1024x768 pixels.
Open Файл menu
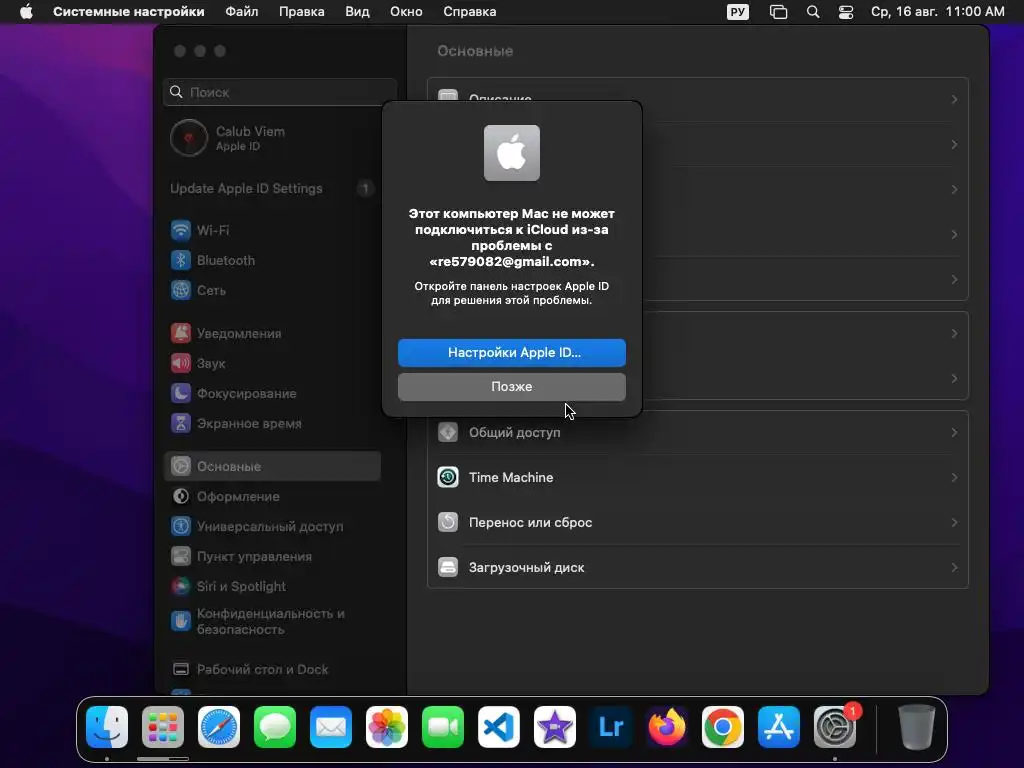242,12
